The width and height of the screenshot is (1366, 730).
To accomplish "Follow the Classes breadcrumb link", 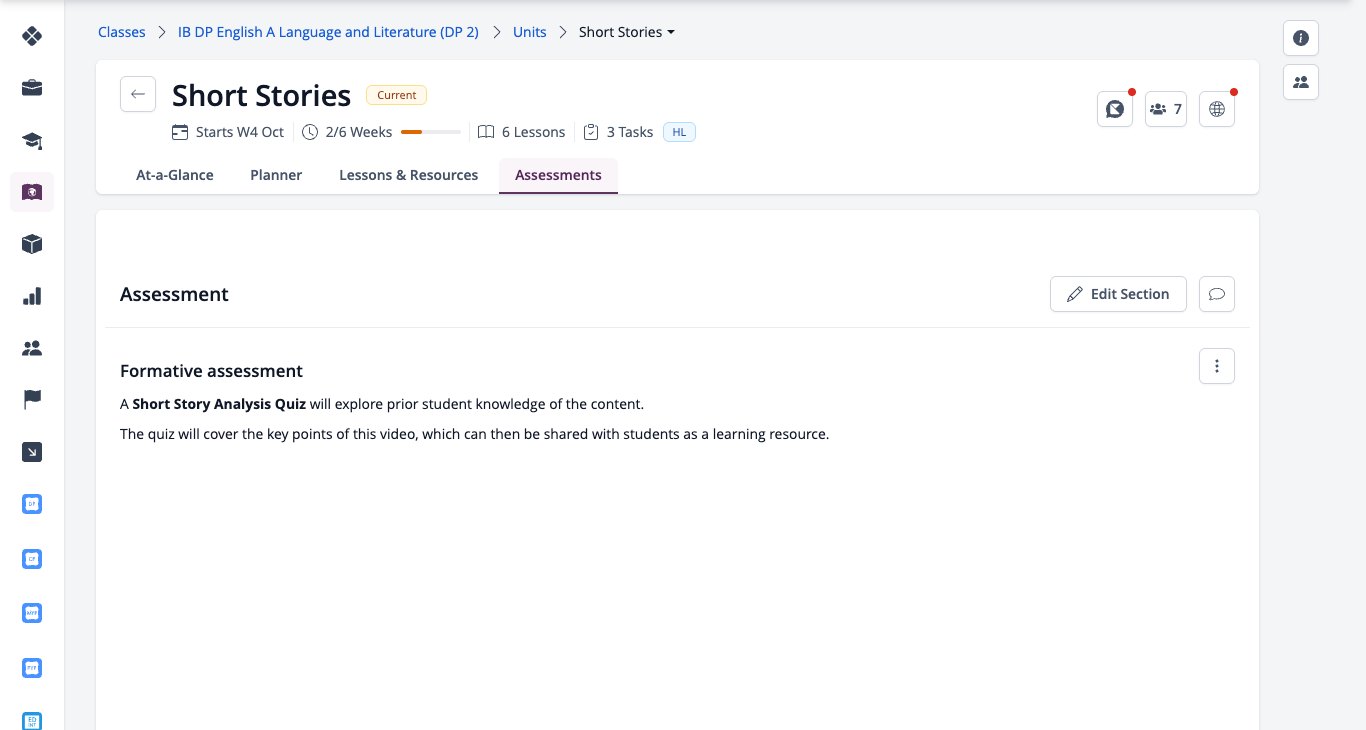I will pyautogui.click(x=122, y=32).
